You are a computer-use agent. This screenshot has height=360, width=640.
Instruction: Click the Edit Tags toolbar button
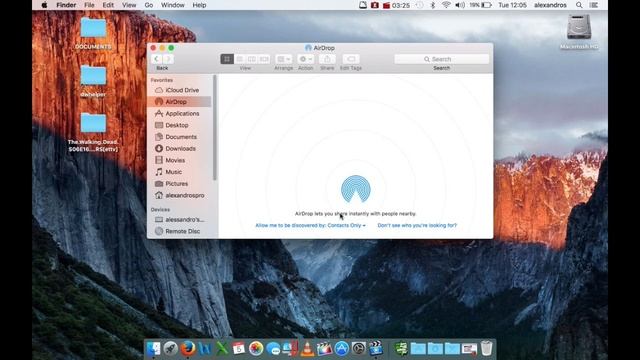point(351,59)
